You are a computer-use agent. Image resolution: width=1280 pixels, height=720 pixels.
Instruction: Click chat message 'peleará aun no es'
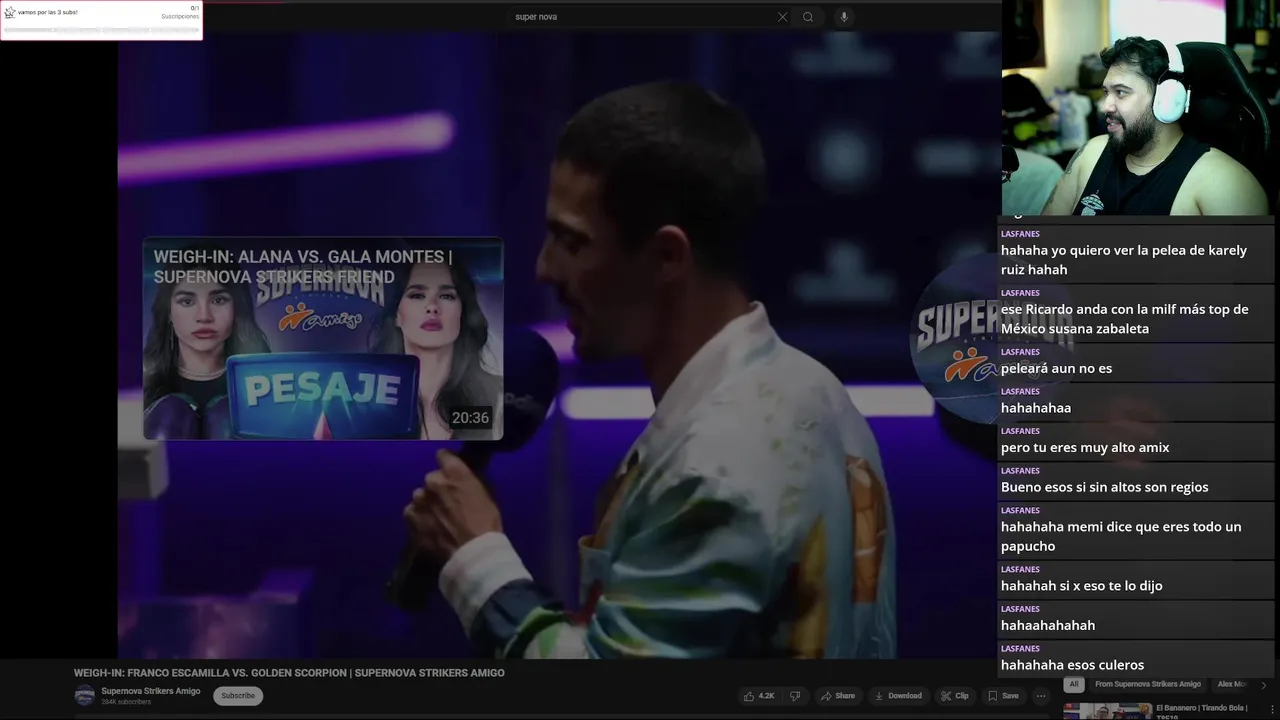(x=1136, y=362)
